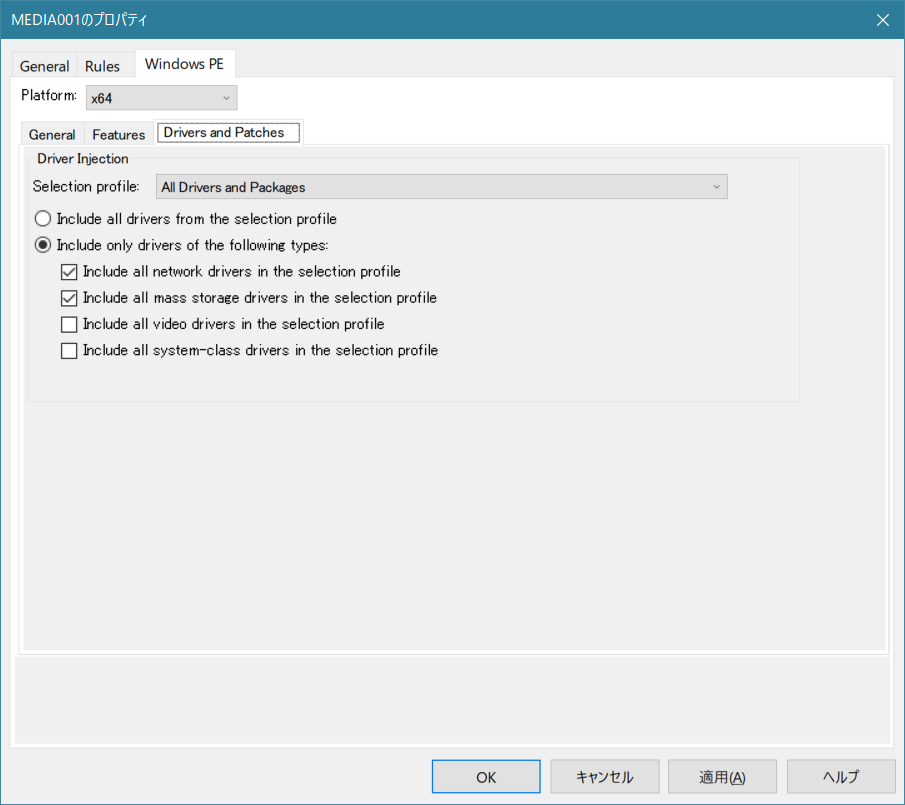Click the Platform: label
Image resolution: width=905 pixels, height=805 pixels.
click(49, 95)
